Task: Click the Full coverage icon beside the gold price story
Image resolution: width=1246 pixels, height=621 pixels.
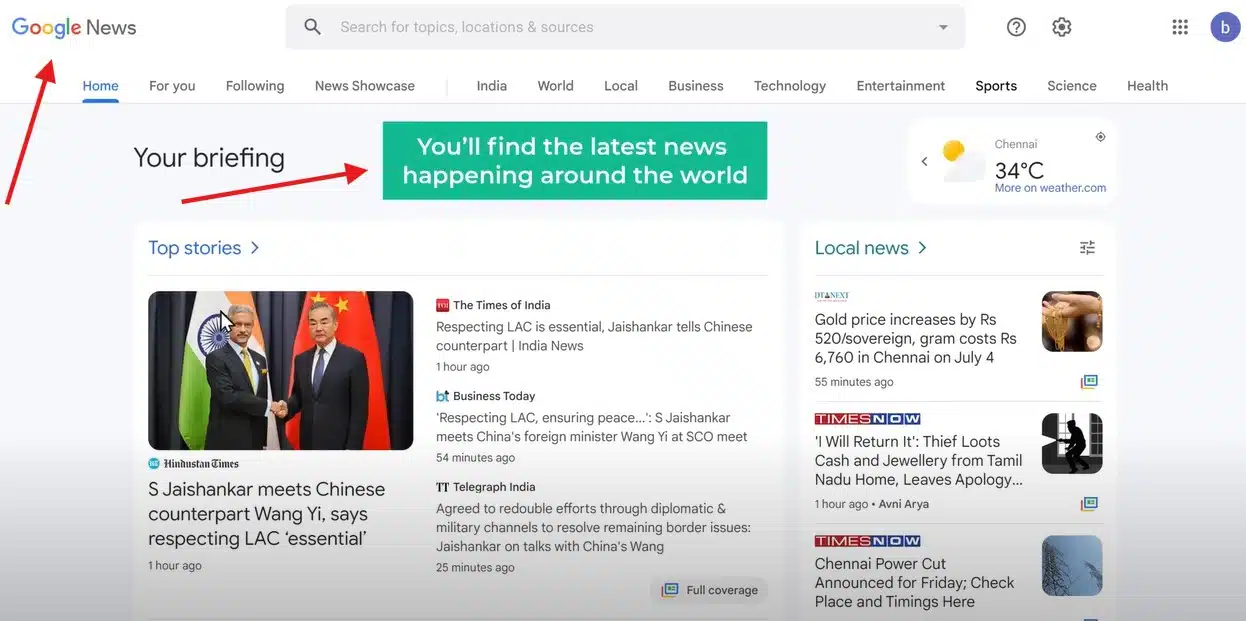Action: tap(1088, 381)
